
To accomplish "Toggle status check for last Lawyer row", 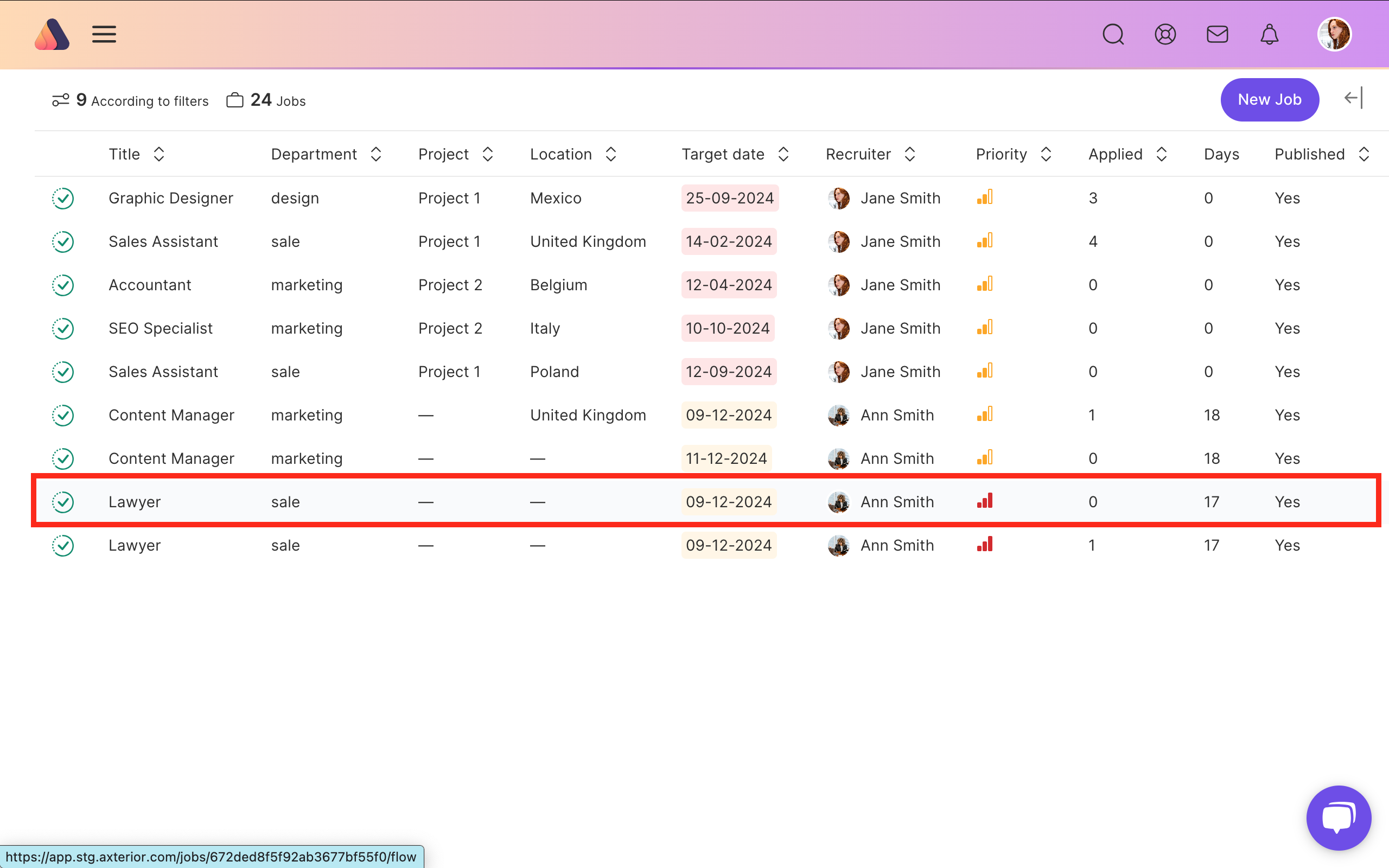I will 63,546.
